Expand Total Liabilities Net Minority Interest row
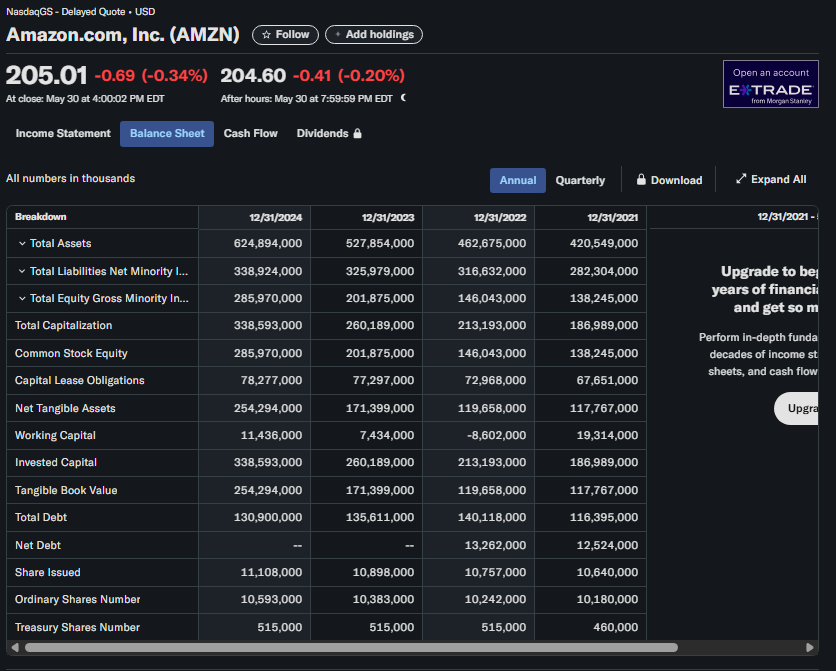 coord(22,271)
